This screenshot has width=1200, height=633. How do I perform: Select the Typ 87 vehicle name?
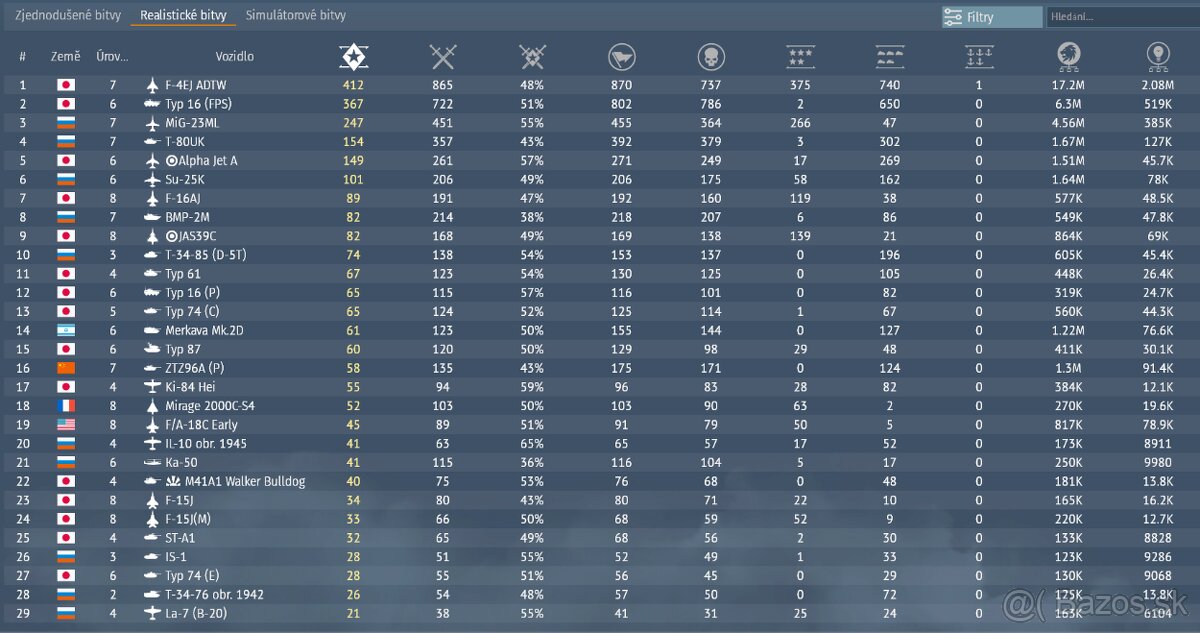pos(184,349)
